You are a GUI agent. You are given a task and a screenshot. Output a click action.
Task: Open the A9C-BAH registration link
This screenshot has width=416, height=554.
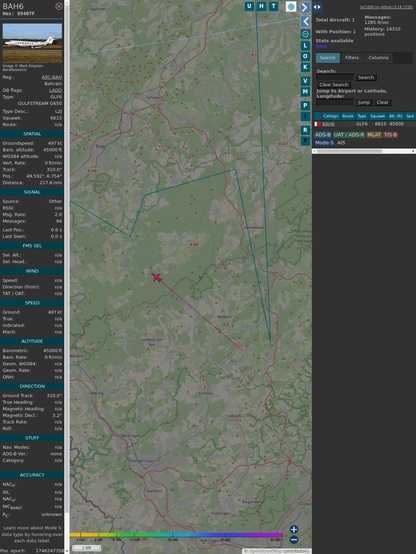[x=52, y=77]
